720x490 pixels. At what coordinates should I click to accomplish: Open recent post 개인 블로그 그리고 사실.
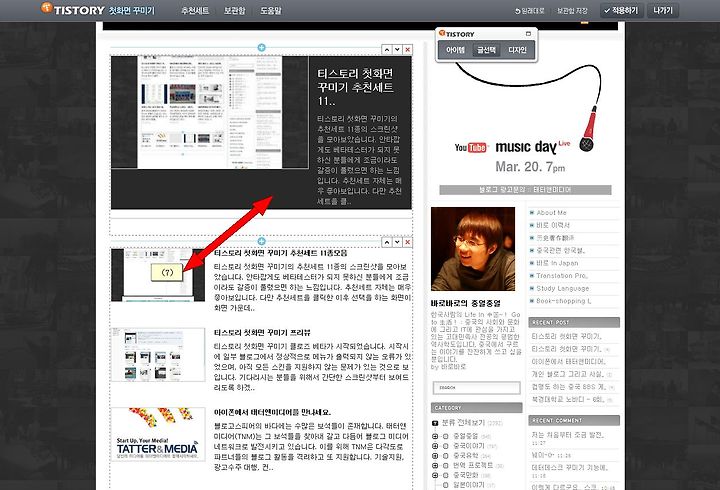(x=568, y=374)
